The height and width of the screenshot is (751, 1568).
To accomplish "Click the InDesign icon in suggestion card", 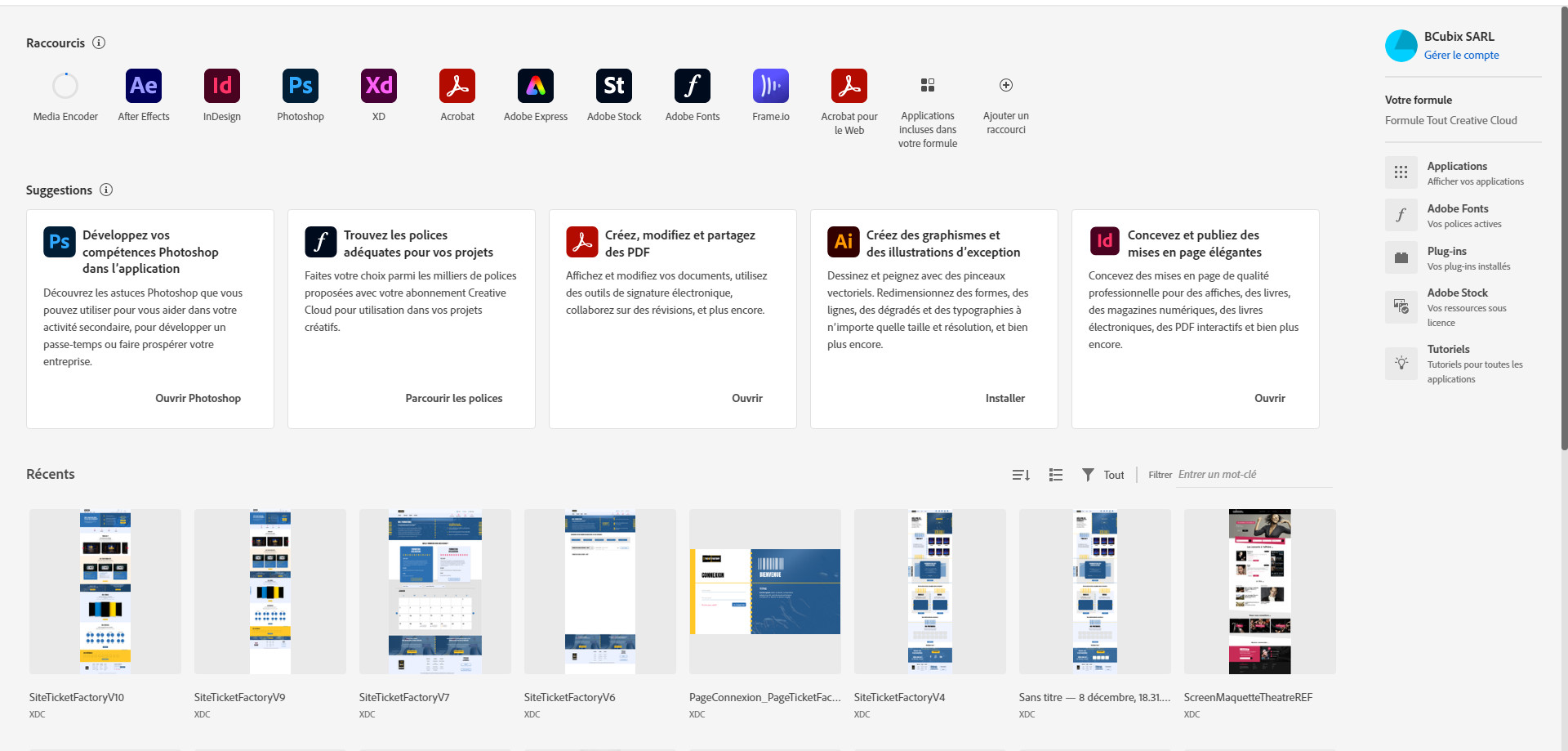I will point(1105,242).
